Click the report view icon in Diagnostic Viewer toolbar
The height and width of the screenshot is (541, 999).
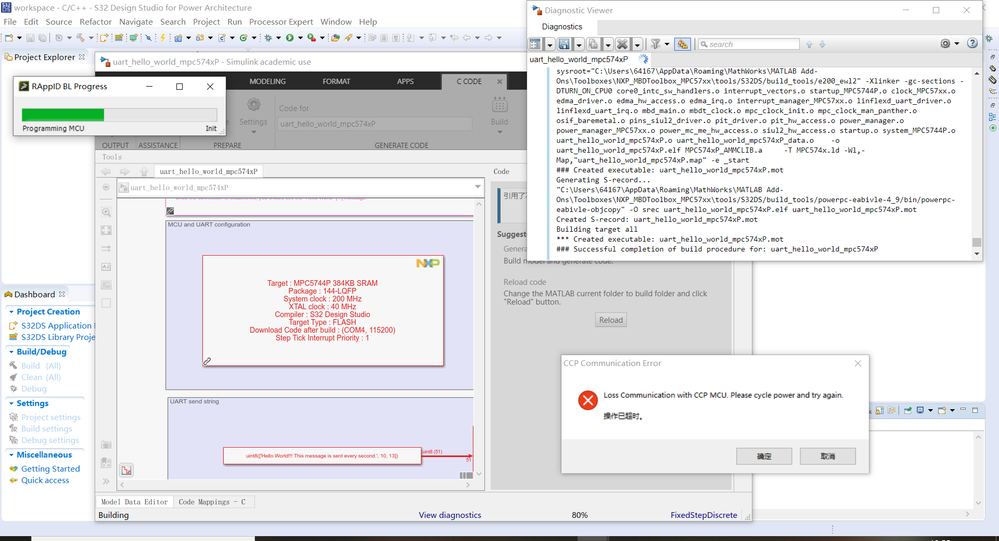(535, 44)
